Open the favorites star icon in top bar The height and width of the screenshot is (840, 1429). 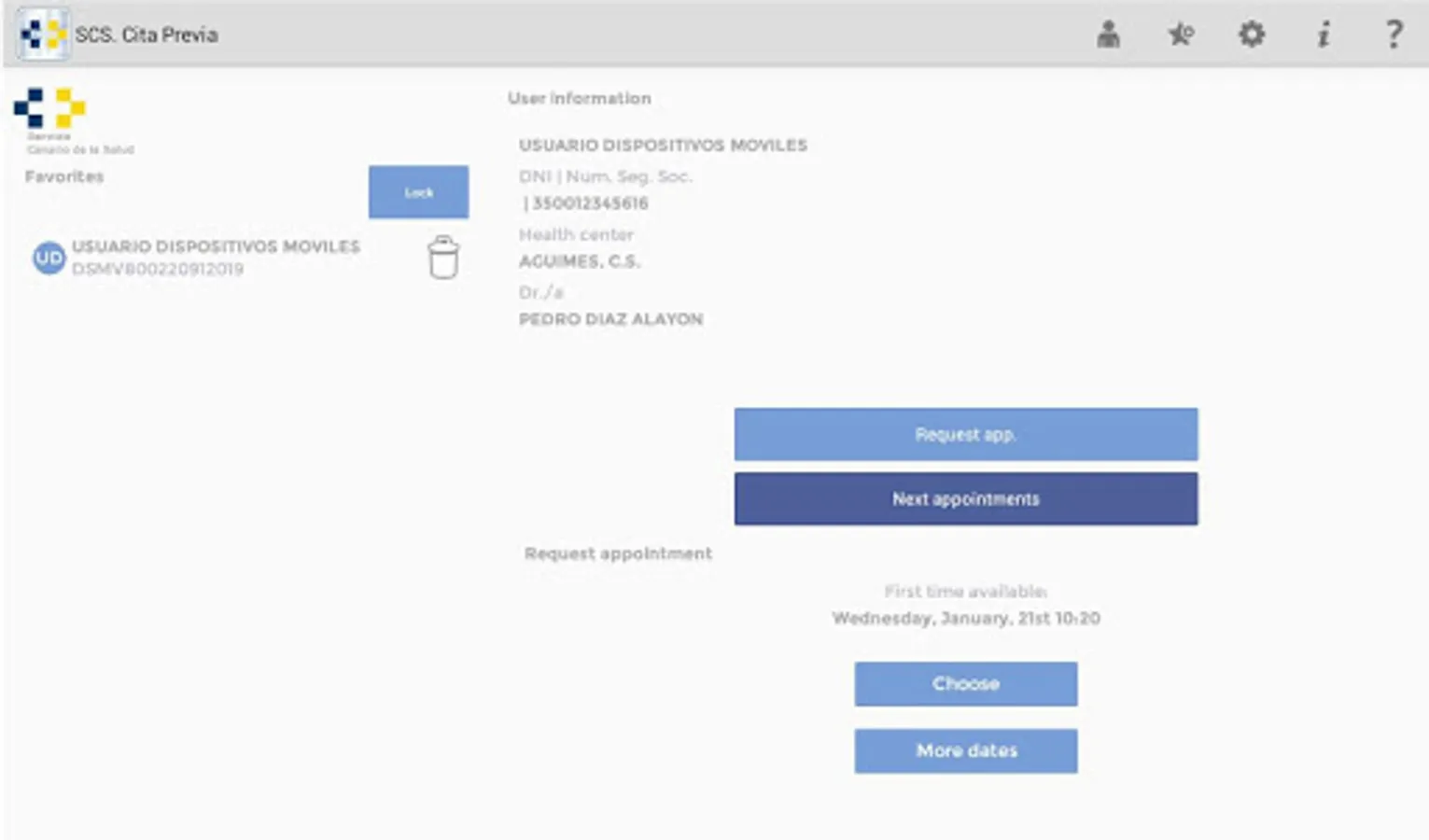pyautogui.click(x=1180, y=35)
